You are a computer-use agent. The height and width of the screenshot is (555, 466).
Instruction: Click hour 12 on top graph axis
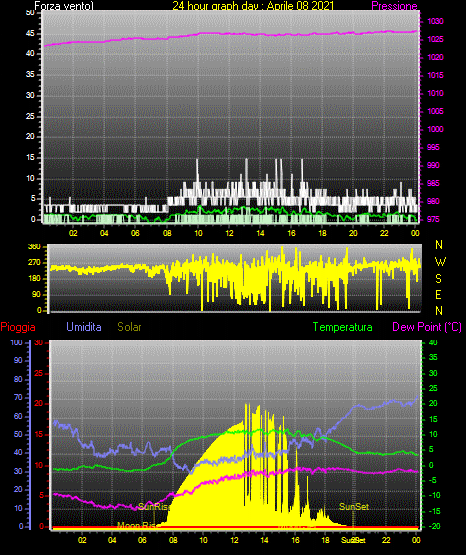click(229, 233)
